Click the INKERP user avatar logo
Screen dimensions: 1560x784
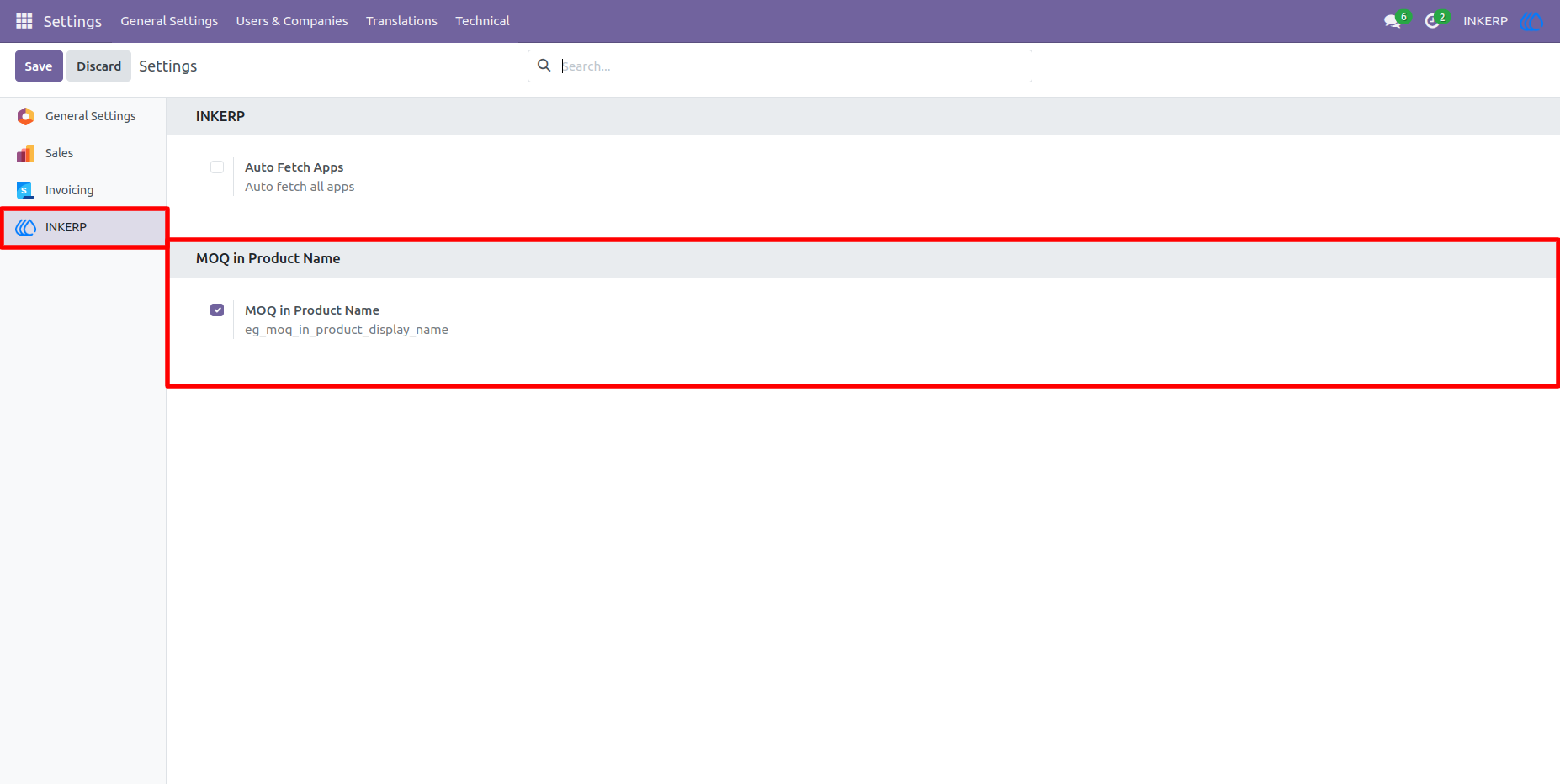(x=1531, y=21)
